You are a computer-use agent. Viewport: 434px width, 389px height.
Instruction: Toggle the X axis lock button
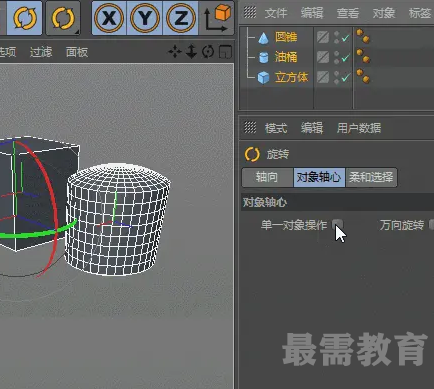(109, 18)
